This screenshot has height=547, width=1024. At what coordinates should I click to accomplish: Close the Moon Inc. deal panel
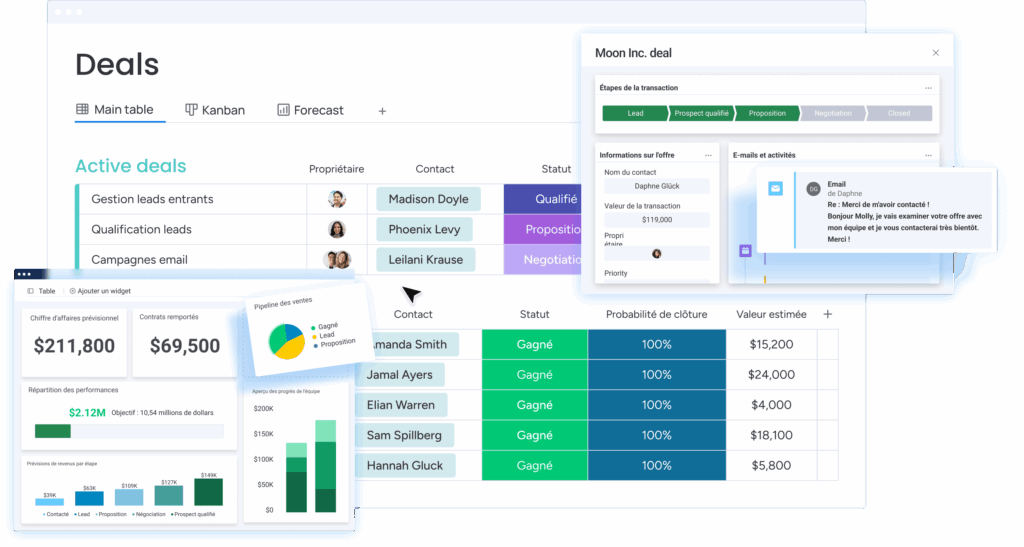[936, 53]
